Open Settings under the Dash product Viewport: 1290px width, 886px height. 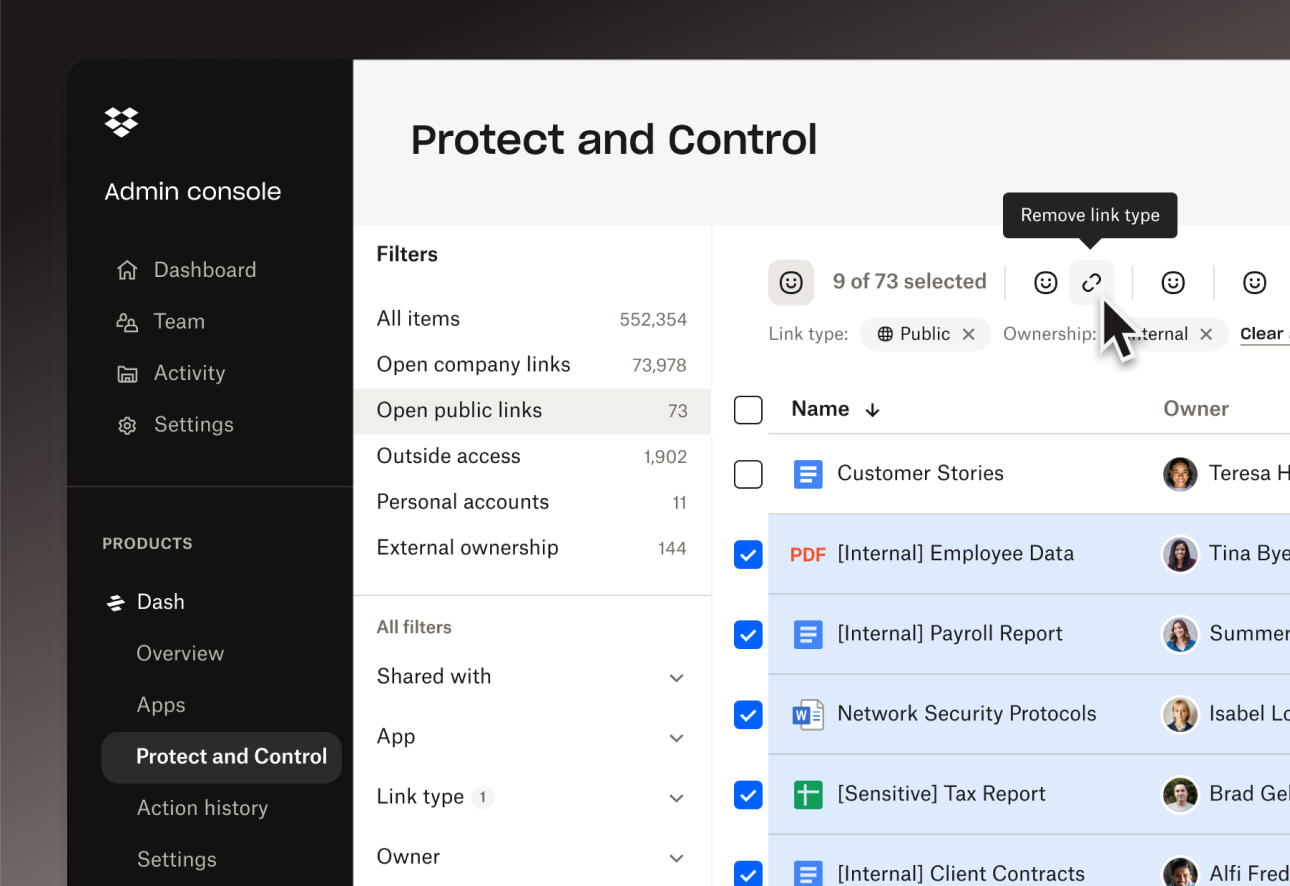point(176,860)
